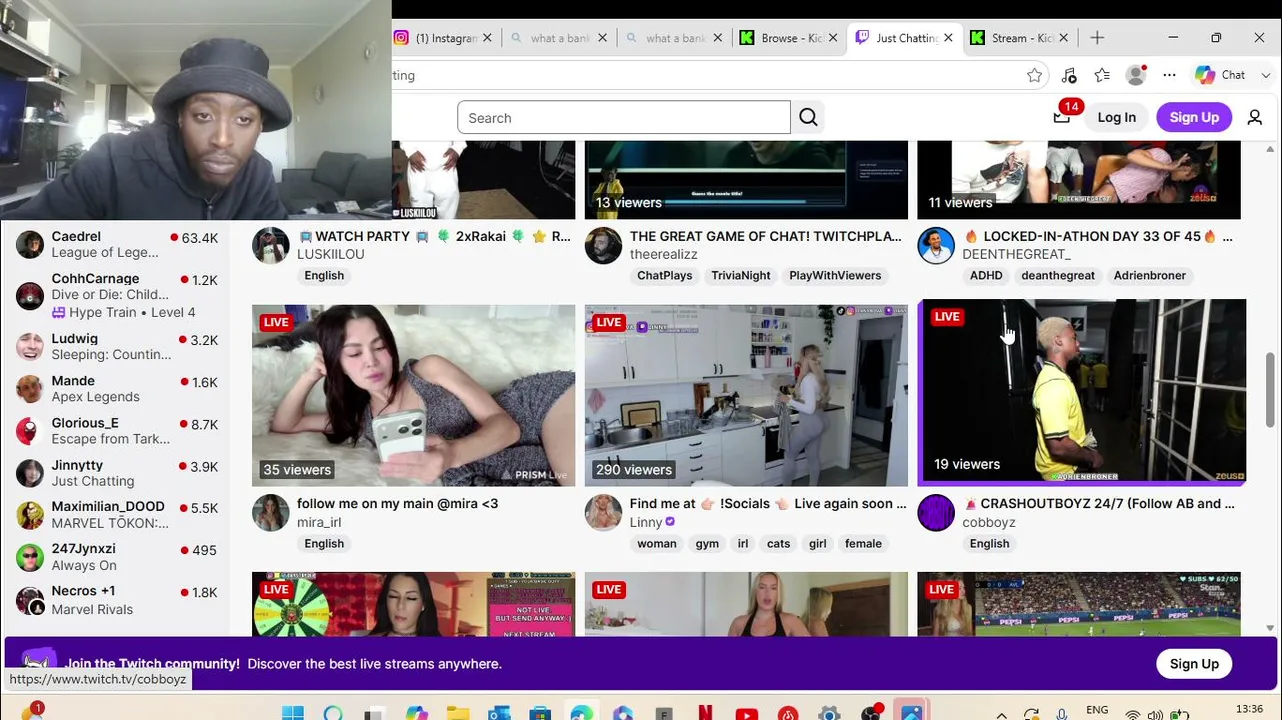This screenshot has height=720, width=1282.
Task: Click Sign Up on the purple banner
Action: coord(1194,664)
